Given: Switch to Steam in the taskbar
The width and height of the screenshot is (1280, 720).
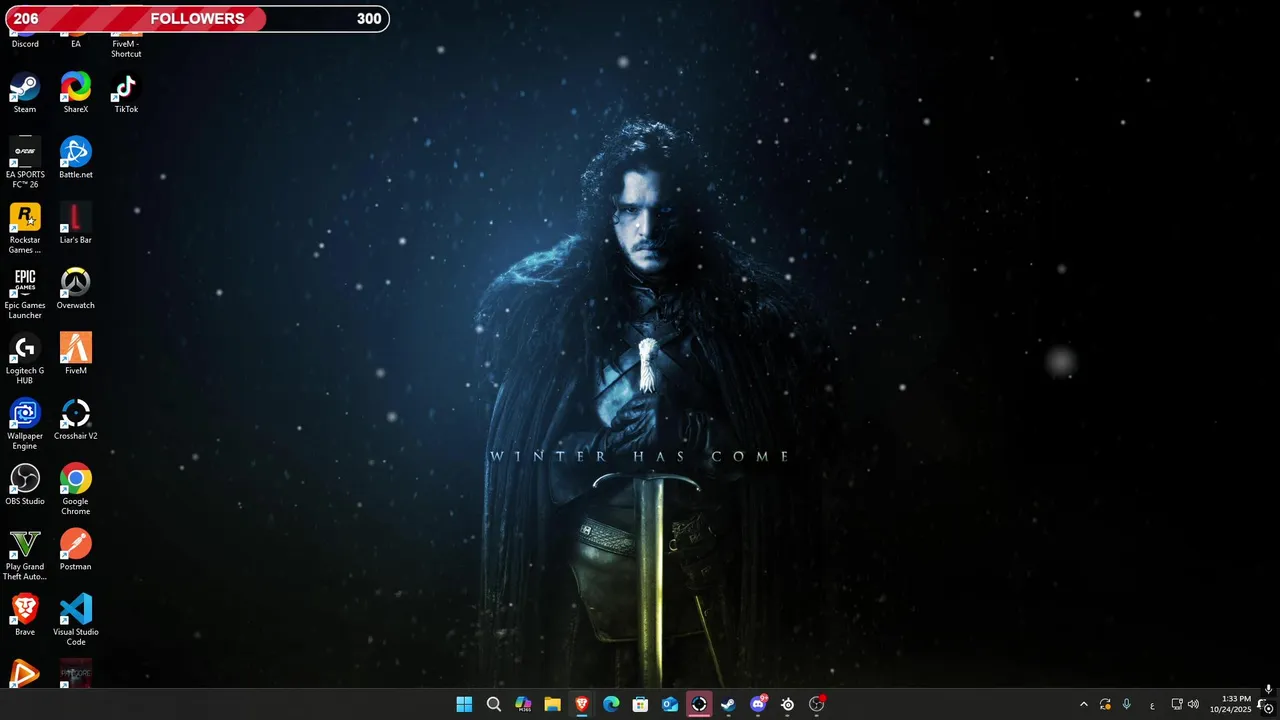Looking at the screenshot, I should 728,704.
